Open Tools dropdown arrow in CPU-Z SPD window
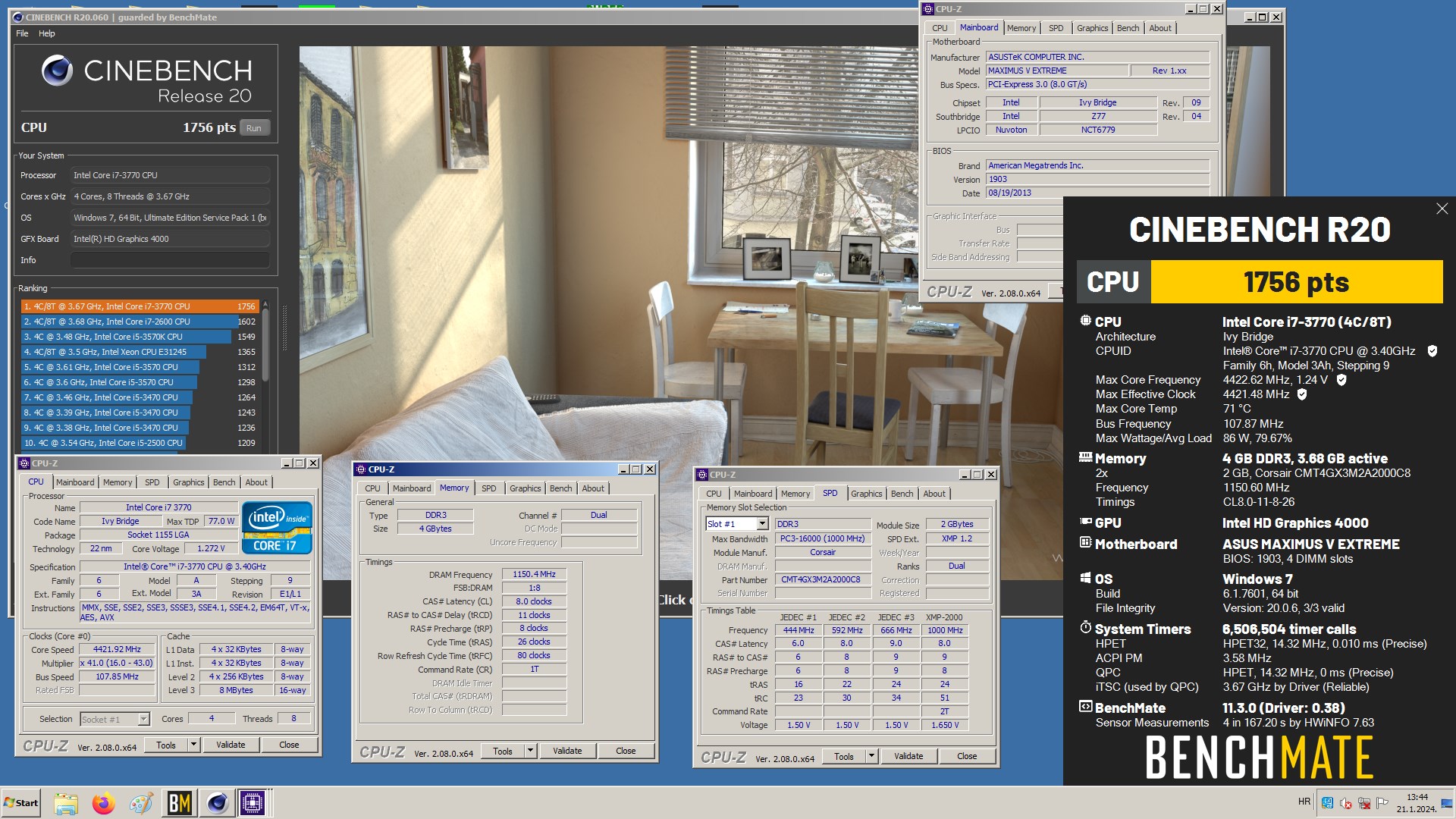 pyautogui.click(x=871, y=757)
